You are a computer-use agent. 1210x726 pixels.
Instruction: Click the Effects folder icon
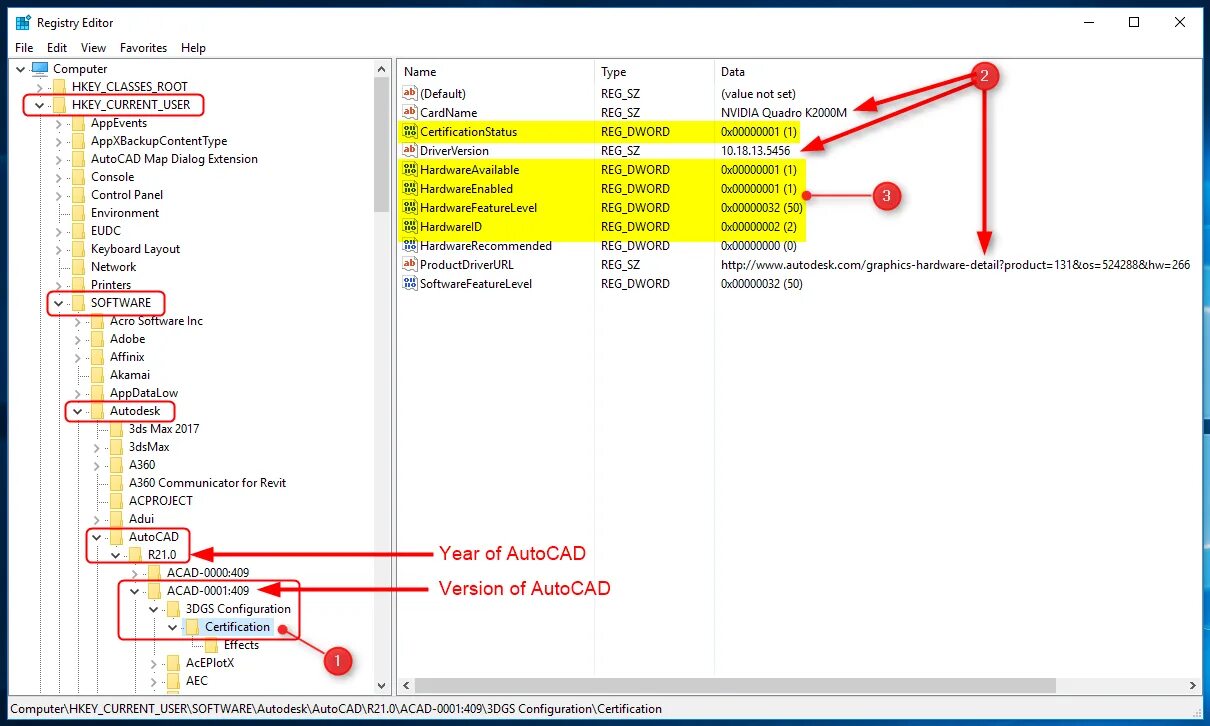212,645
